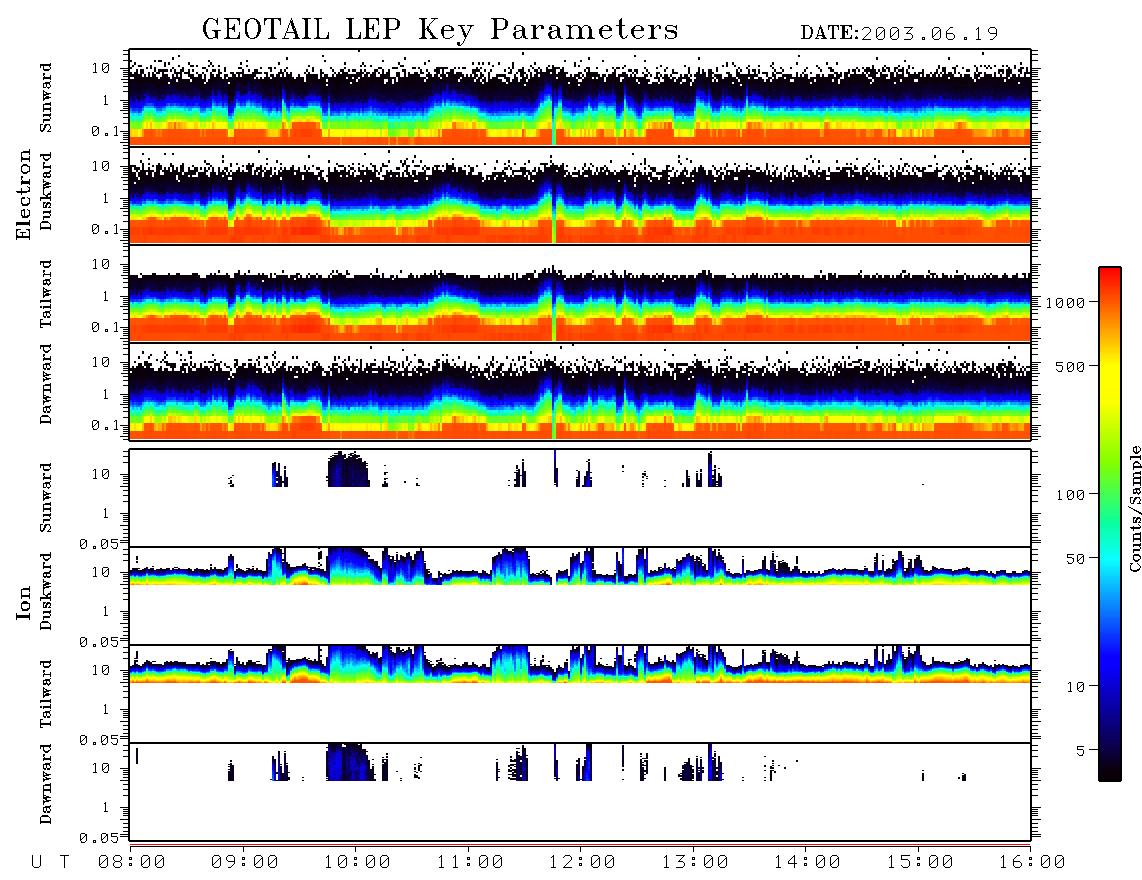The width and height of the screenshot is (1142, 880).
Task: Click the 0.05 tick of Ion Sunward axis
Action: (100, 544)
